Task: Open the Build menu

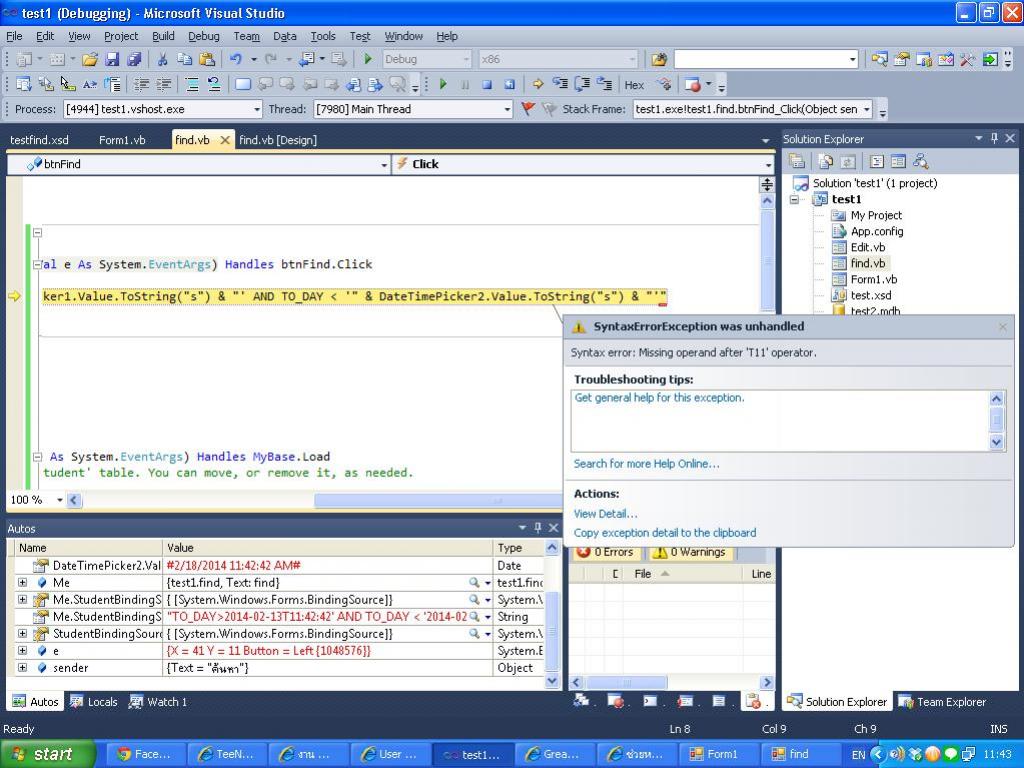Action: click(x=163, y=37)
